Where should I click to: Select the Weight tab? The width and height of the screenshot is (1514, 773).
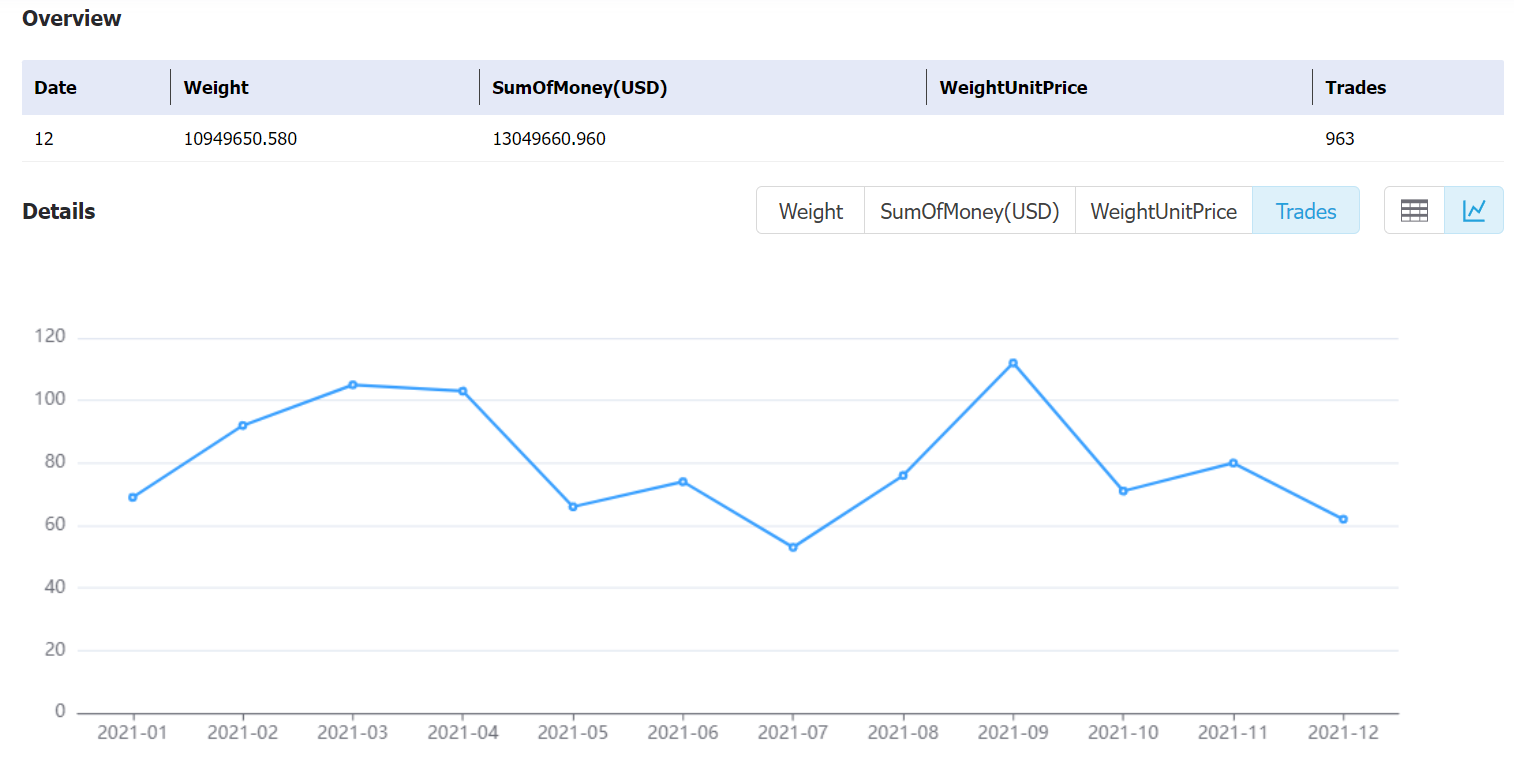click(811, 211)
